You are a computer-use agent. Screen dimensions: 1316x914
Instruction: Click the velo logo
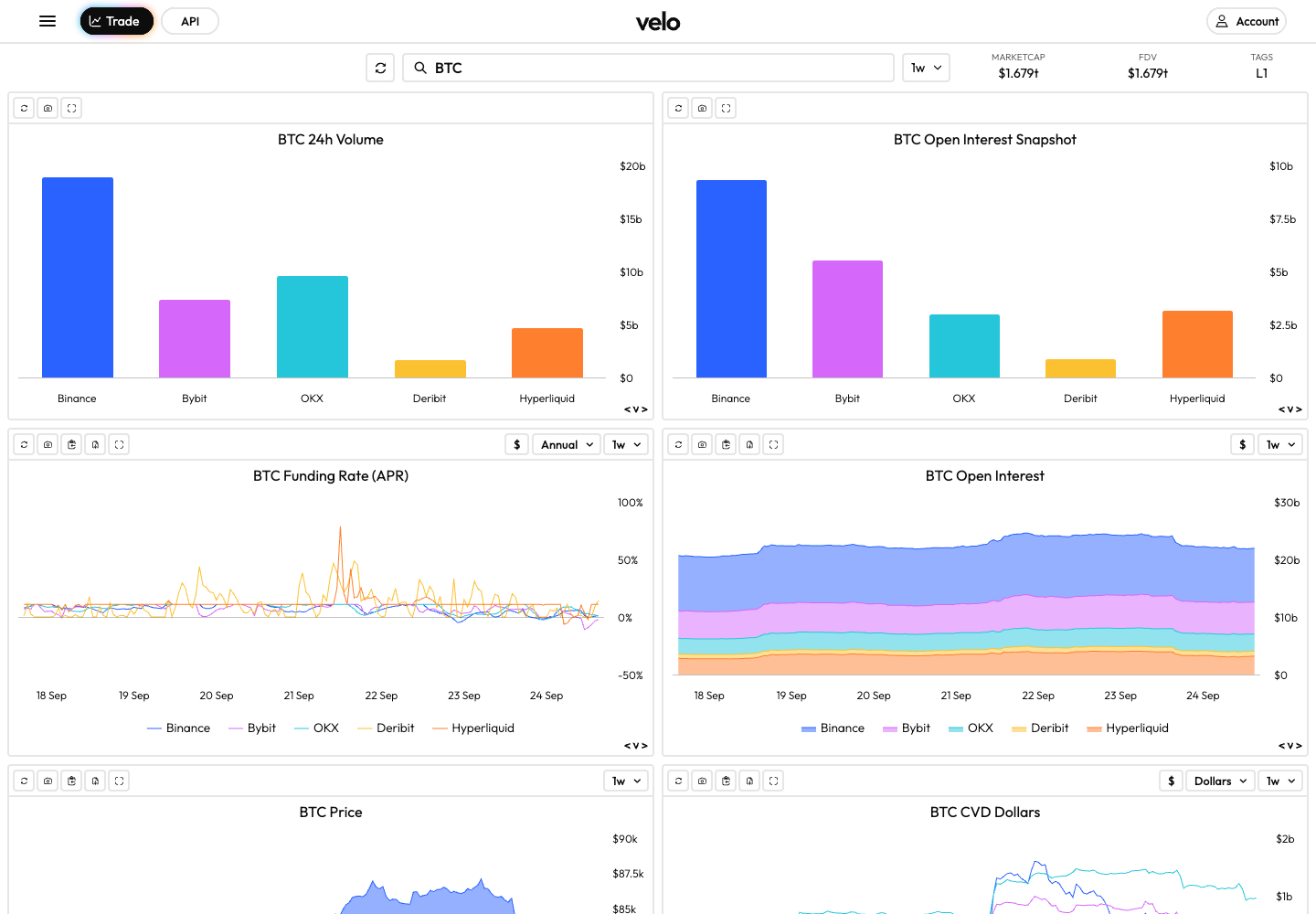coord(658,22)
